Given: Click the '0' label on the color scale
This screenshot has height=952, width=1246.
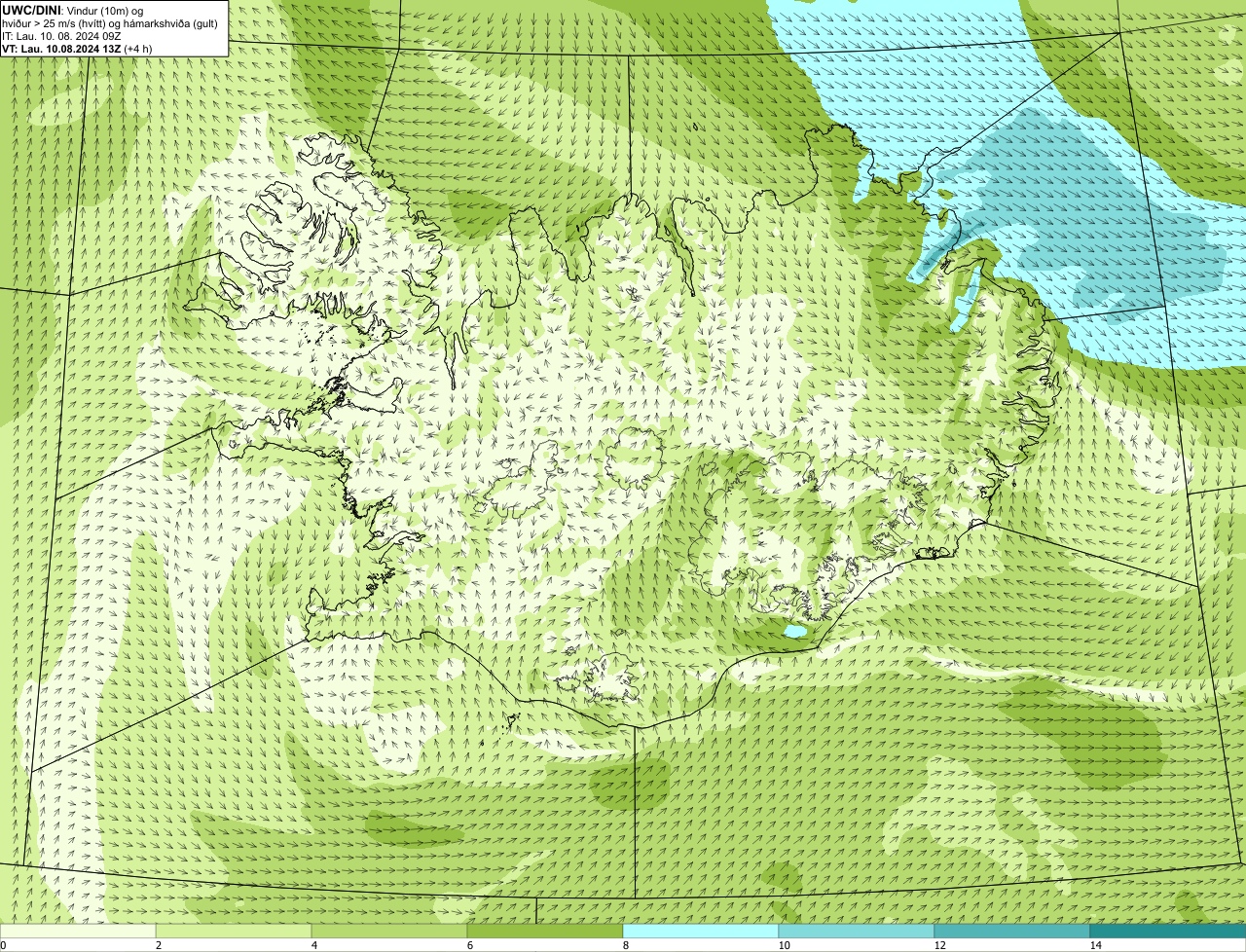Looking at the screenshot, I should (x=3, y=945).
